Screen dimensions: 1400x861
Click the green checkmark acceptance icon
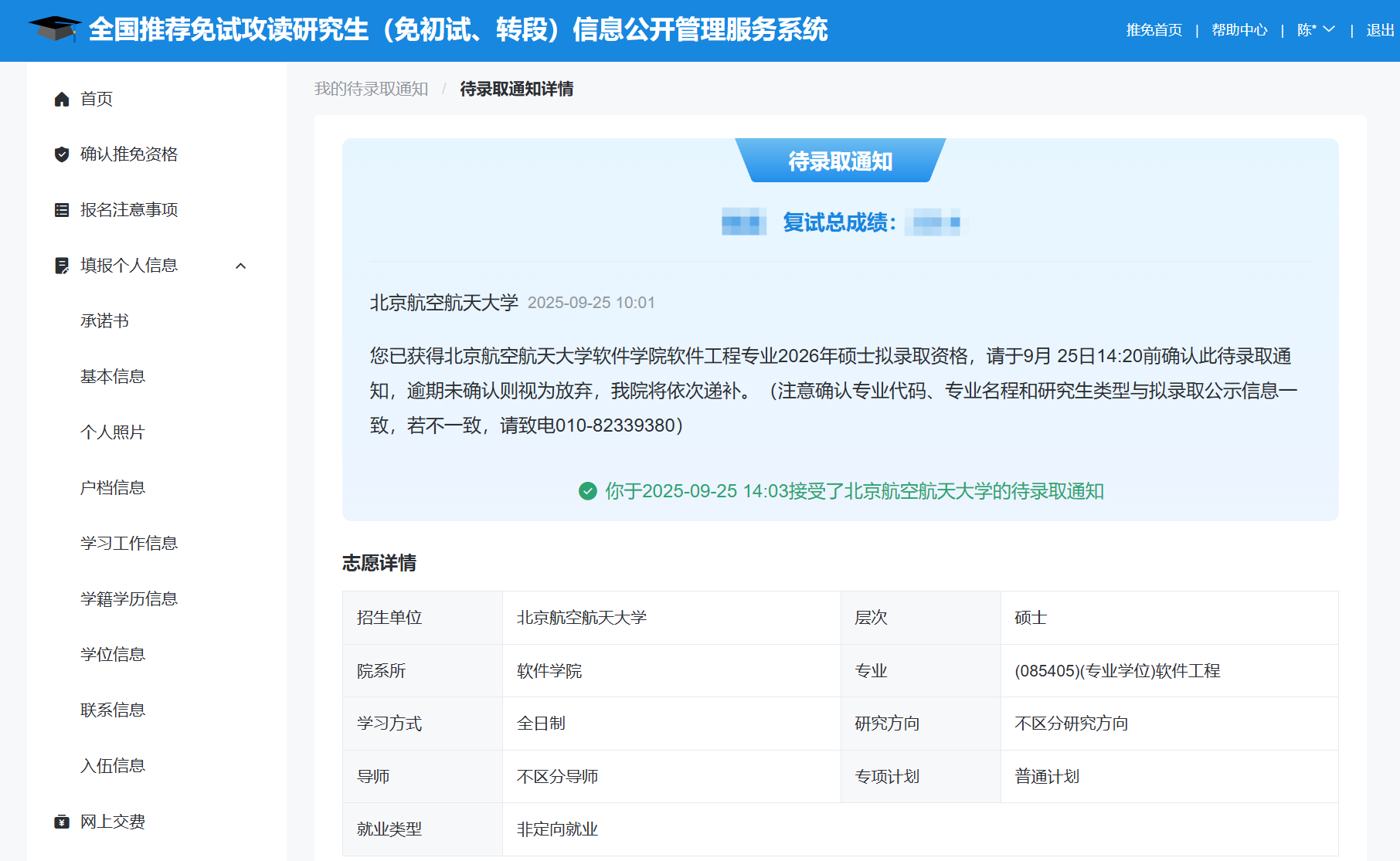click(587, 491)
